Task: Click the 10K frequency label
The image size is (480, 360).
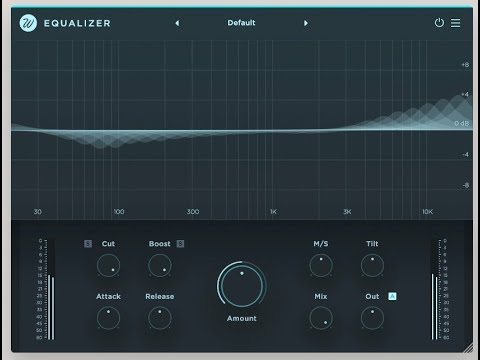Action: (428, 212)
